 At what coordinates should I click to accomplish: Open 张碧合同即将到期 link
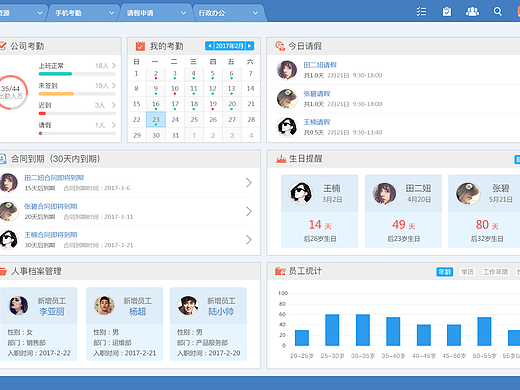click(51, 206)
